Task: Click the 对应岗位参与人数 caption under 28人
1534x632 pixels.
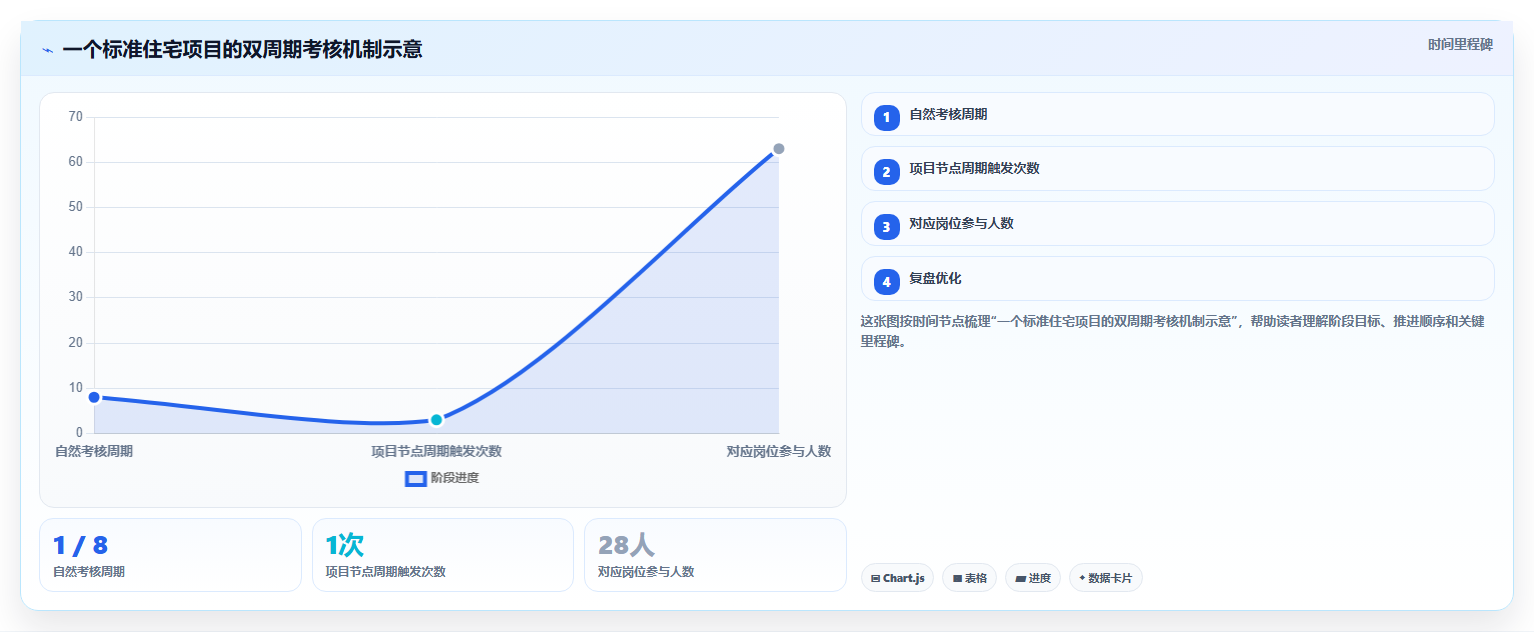Action: tap(646, 572)
